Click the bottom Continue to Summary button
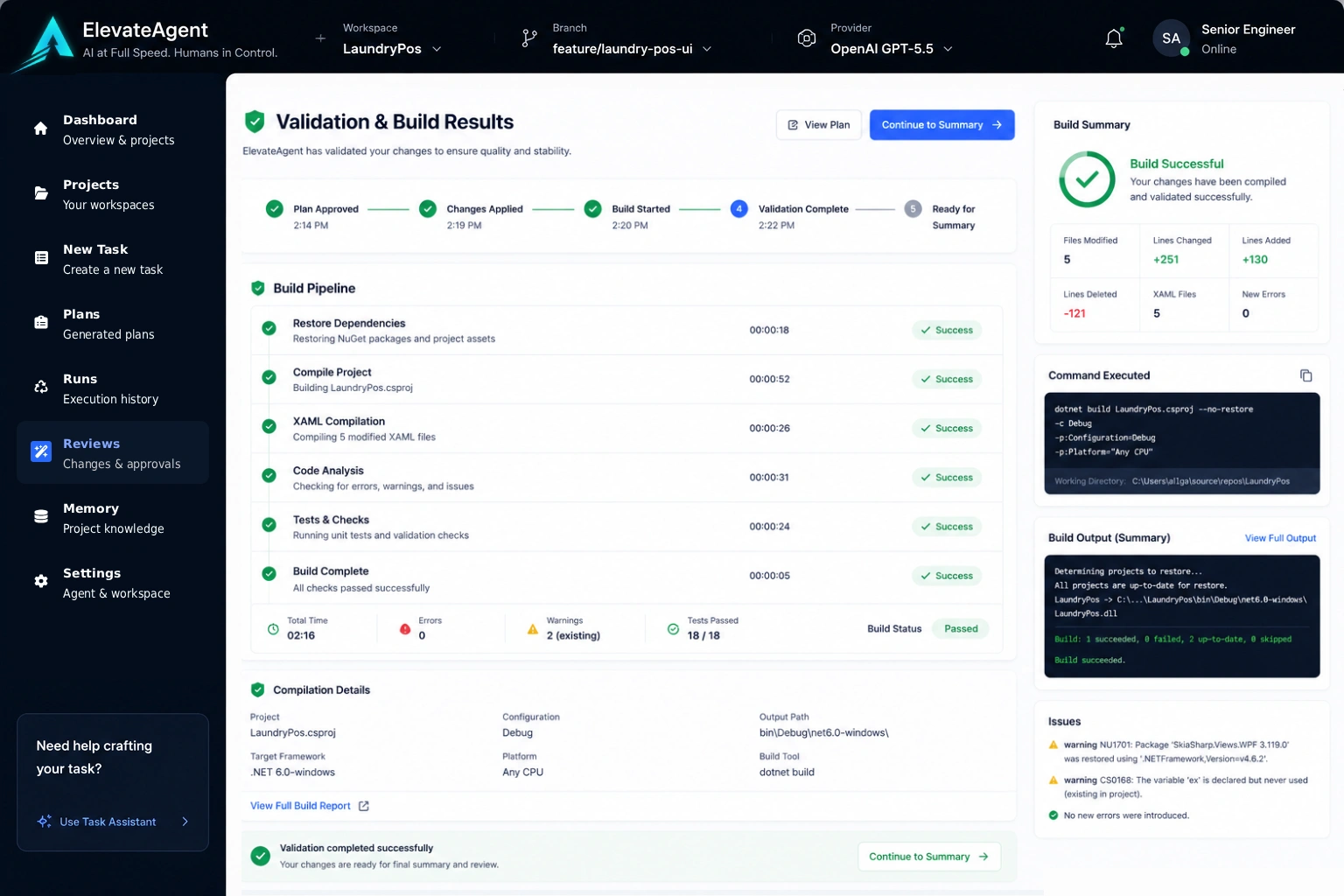Image resolution: width=1344 pixels, height=896 pixels. click(x=929, y=857)
